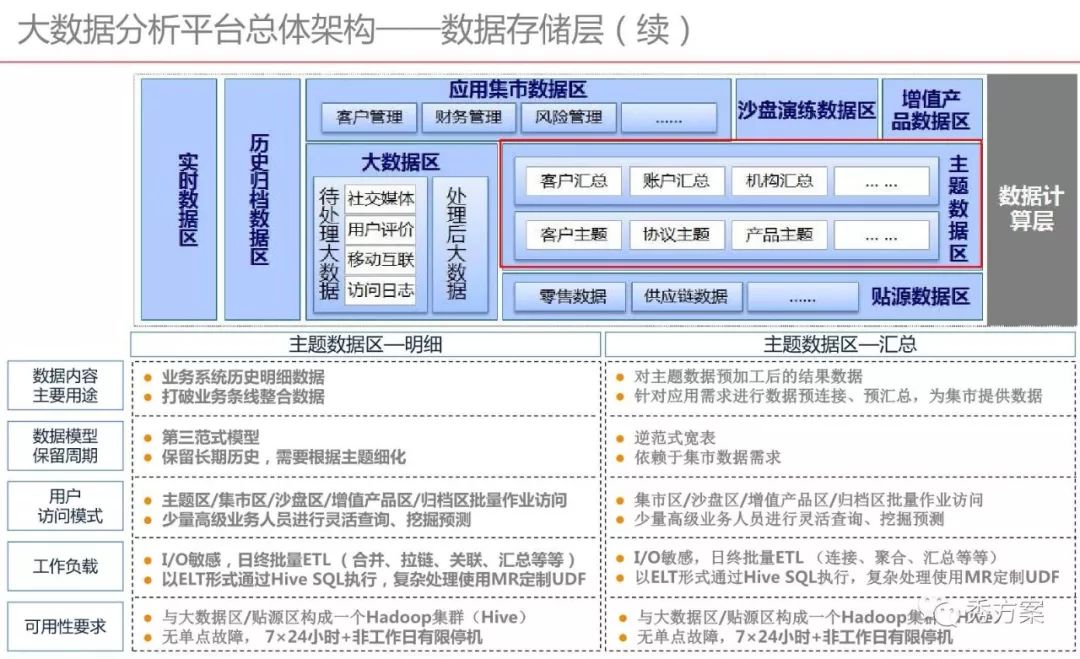Select the 数据模型保留周期 row label
Screen dimensions: 1080x659
(x=65, y=446)
